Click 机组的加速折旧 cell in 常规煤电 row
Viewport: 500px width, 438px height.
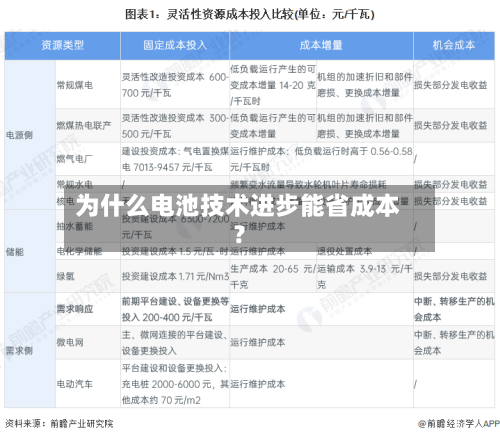click(x=365, y=85)
